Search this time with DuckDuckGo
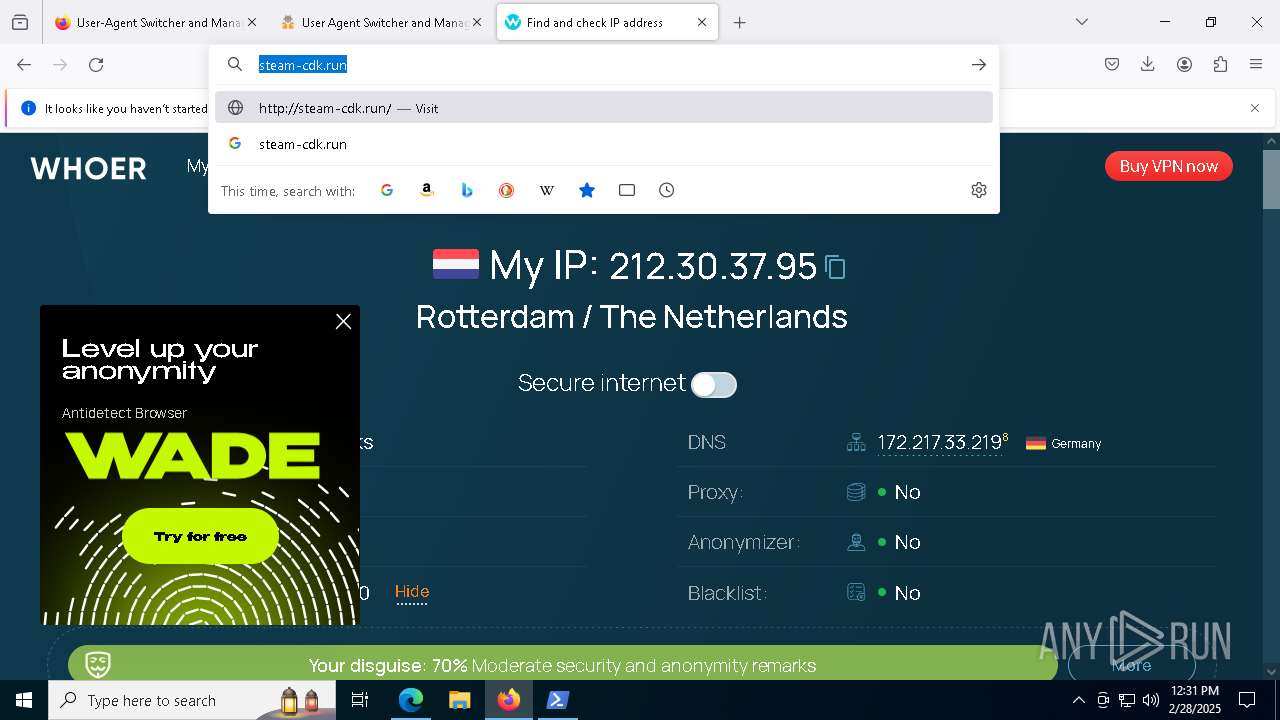1280x720 pixels. [x=507, y=190]
